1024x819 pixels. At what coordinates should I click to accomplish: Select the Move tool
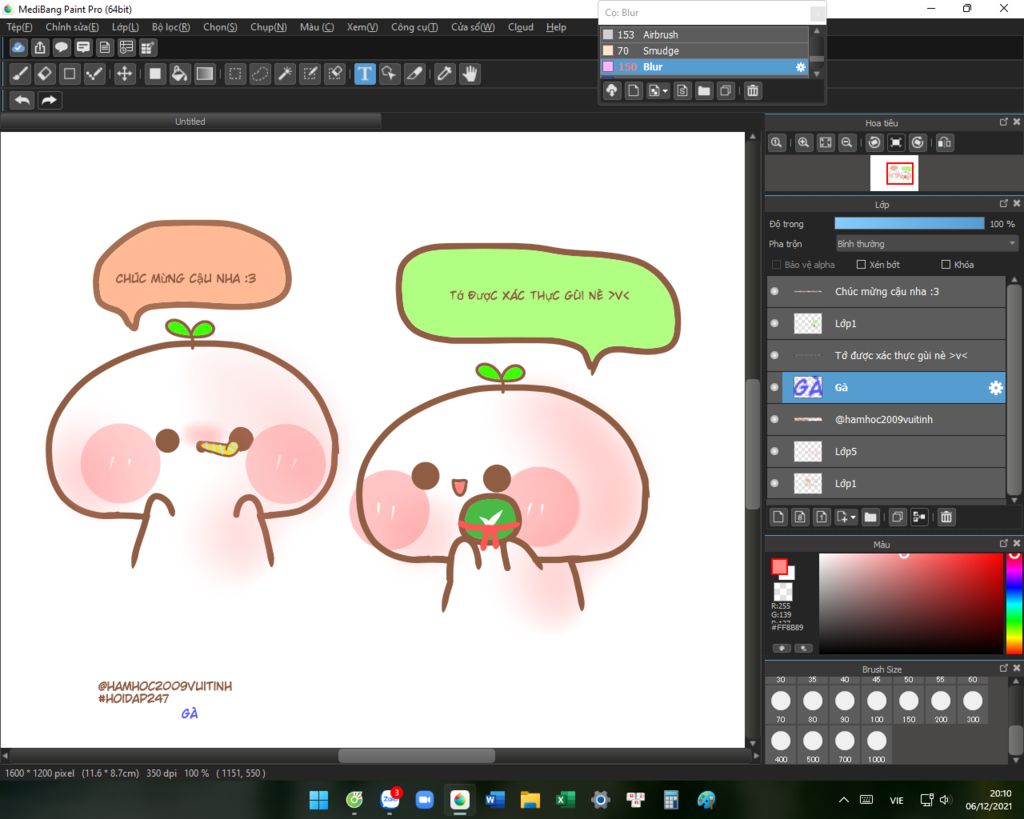(x=124, y=74)
